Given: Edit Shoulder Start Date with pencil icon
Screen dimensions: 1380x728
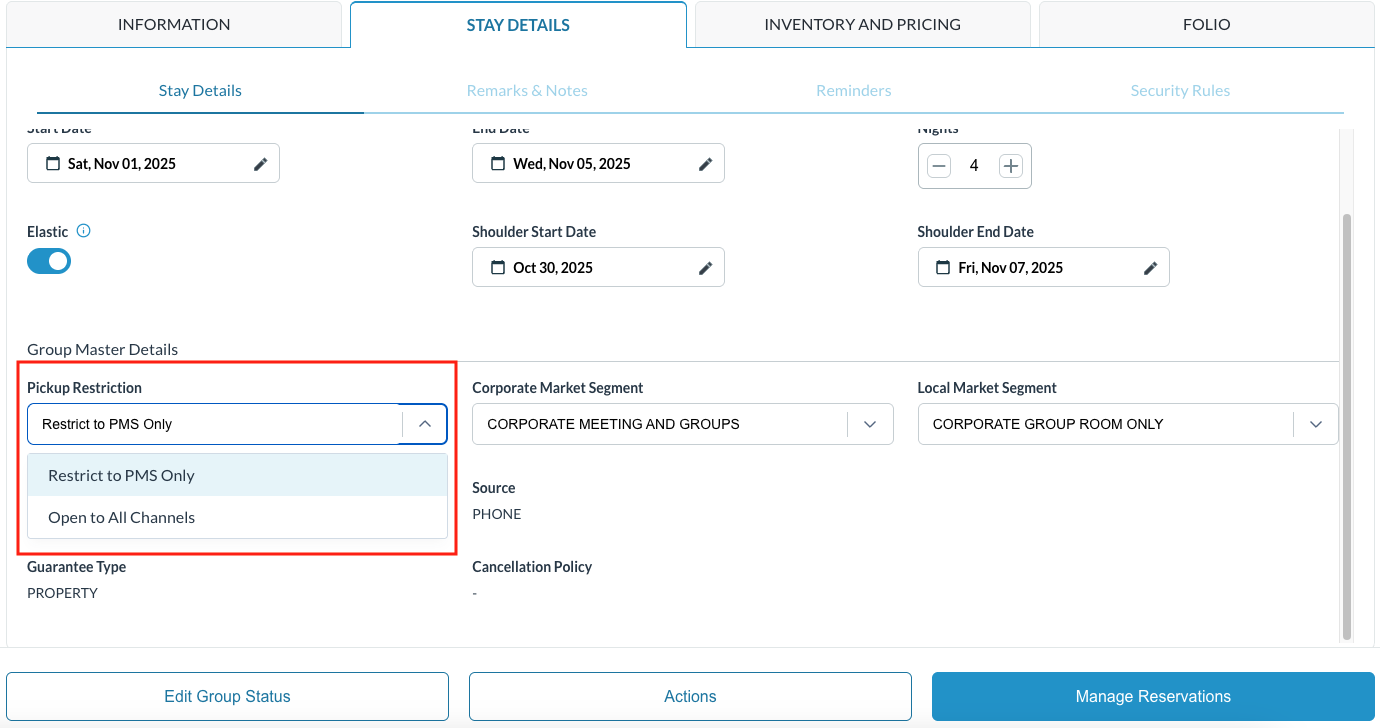Looking at the screenshot, I should click(x=705, y=268).
